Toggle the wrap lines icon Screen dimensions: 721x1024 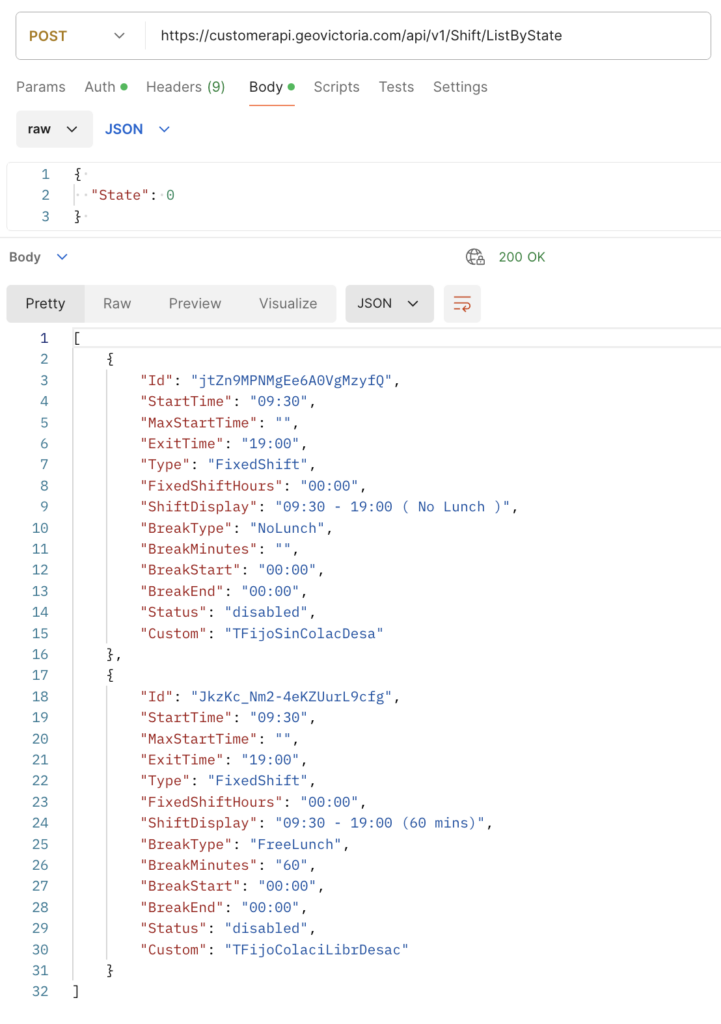tap(462, 304)
